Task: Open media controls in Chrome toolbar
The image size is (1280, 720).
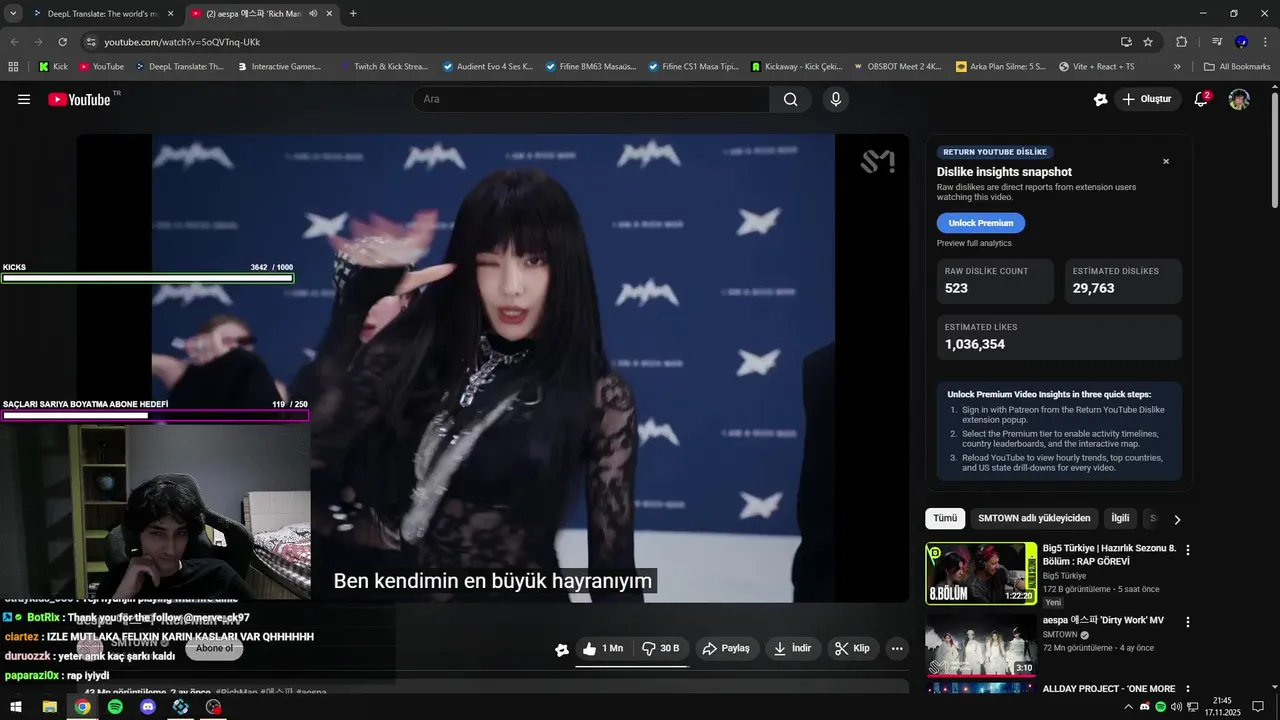Action: (1217, 42)
